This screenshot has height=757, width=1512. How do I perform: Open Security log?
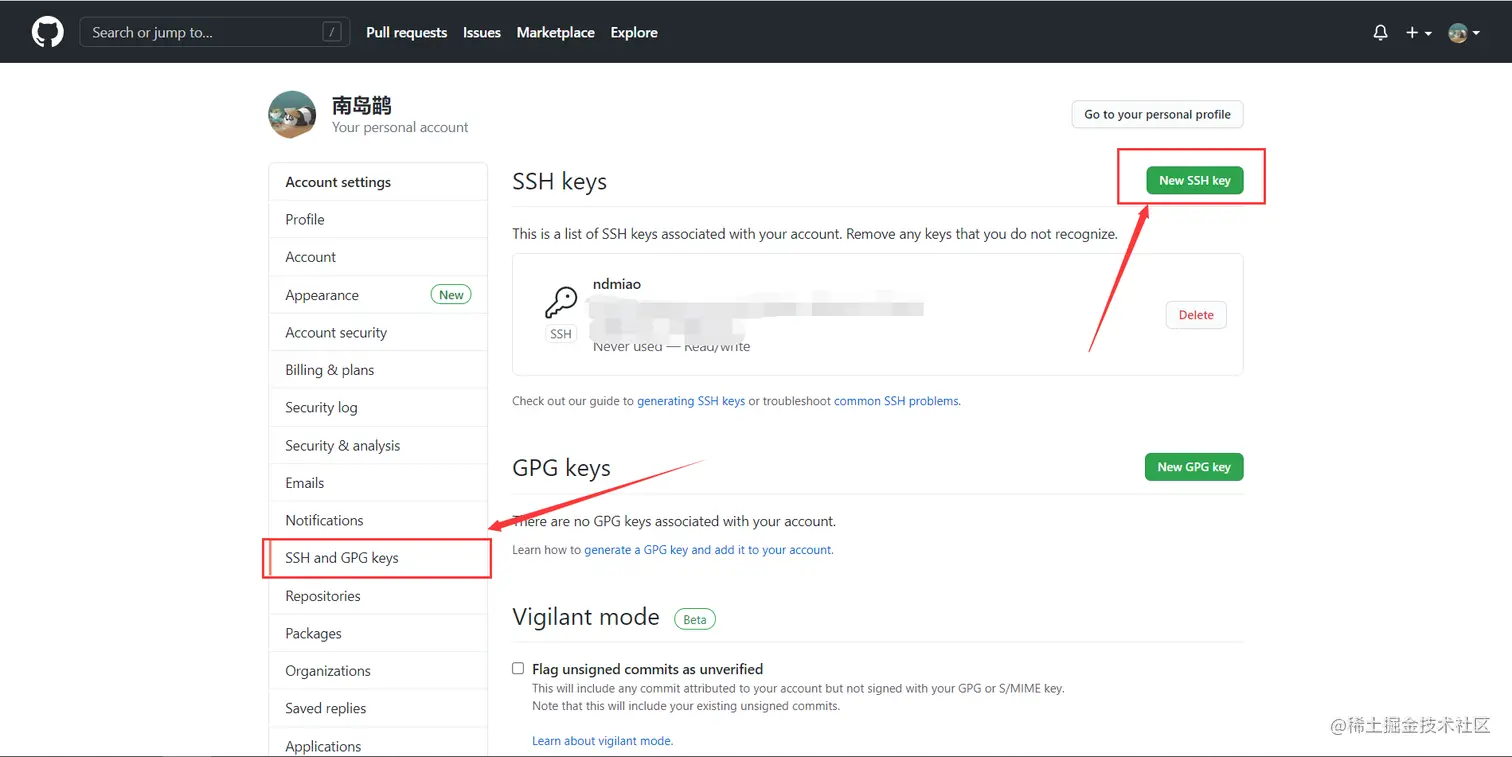(x=378, y=407)
